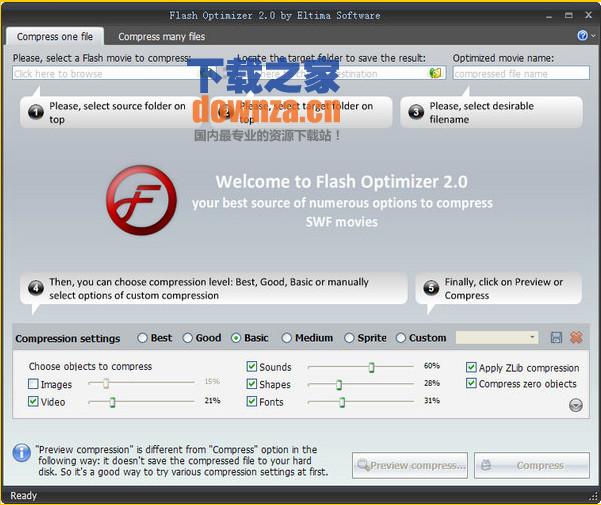
Task: Save the compression preset with disk icon
Action: tap(556, 338)
